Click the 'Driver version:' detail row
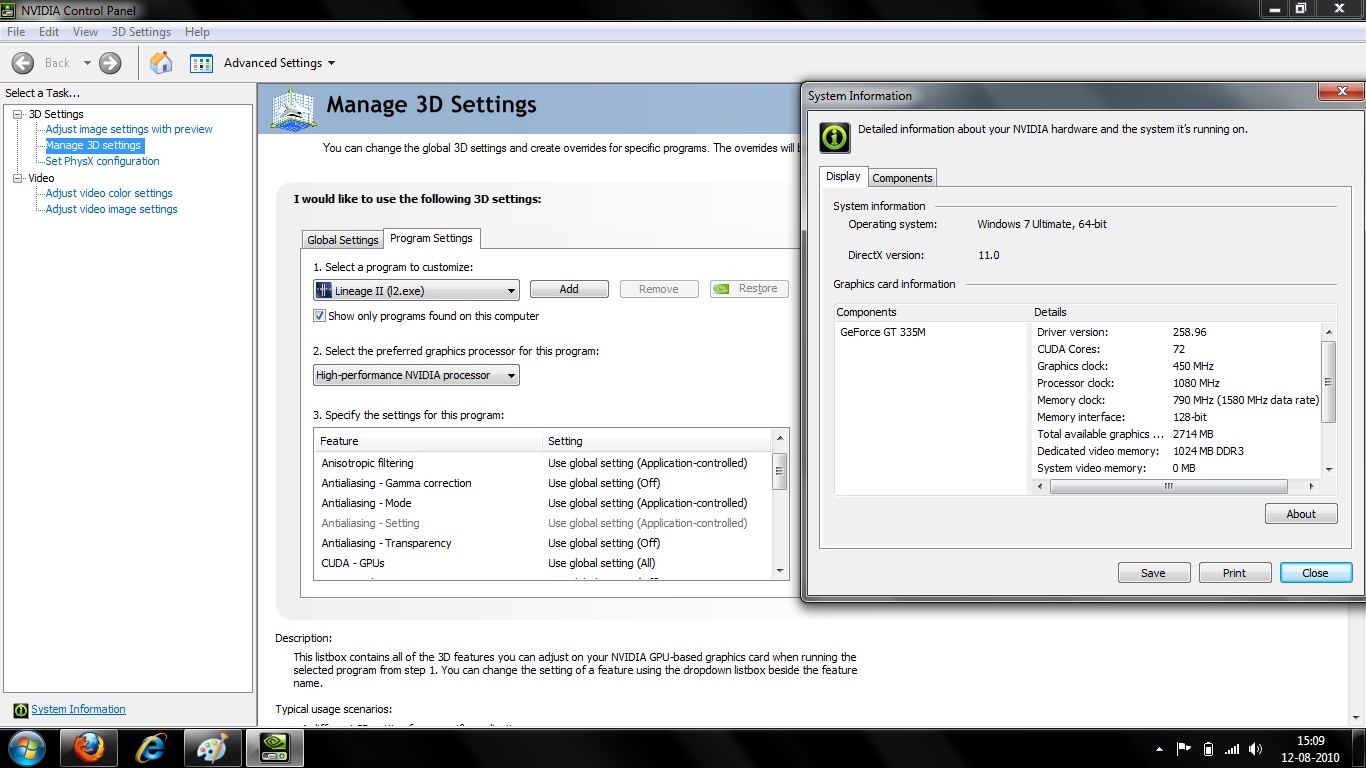Image resolution: width=1366 pixels, height=768 pixels. (1177, 332)
